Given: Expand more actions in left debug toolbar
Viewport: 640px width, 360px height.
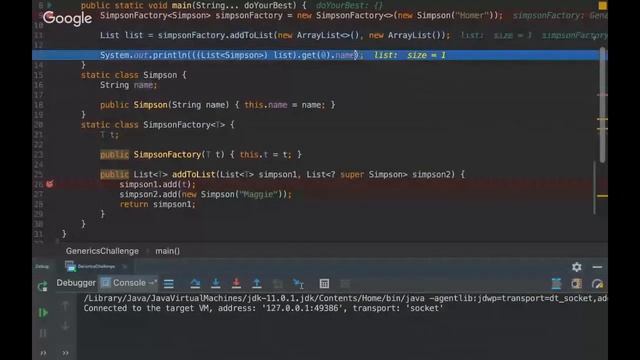Looking at the screenshot, I should pyautogui.click(x=43, y=353).
